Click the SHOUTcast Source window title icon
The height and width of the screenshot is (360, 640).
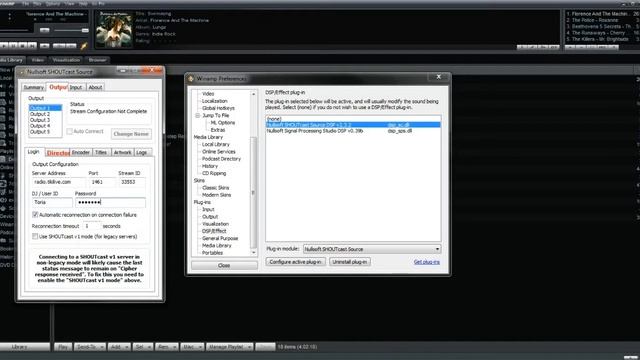pos(23,72)
